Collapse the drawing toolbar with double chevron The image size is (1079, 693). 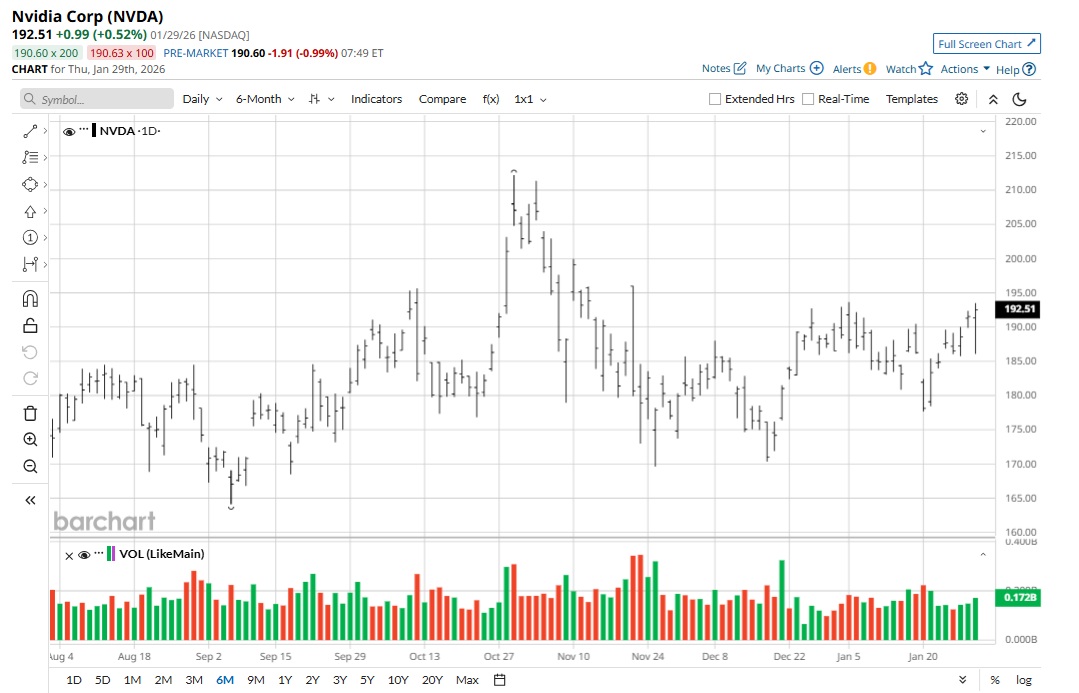click(x=30, y=500)
